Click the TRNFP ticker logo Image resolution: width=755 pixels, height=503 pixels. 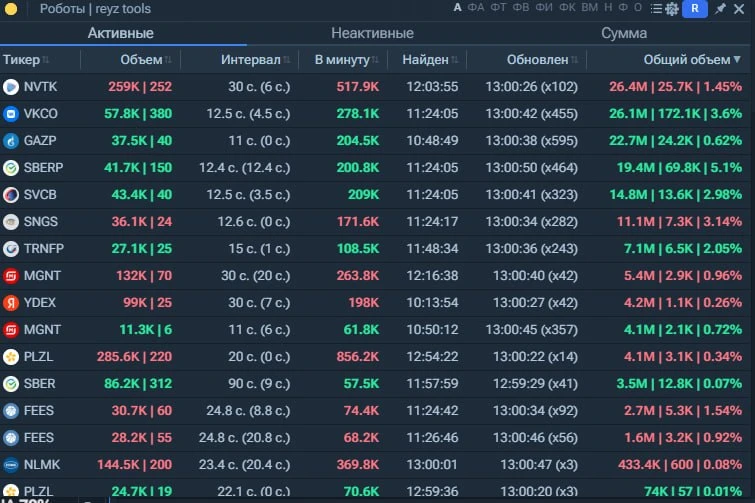pyautogui.click(x=11, y=248)
